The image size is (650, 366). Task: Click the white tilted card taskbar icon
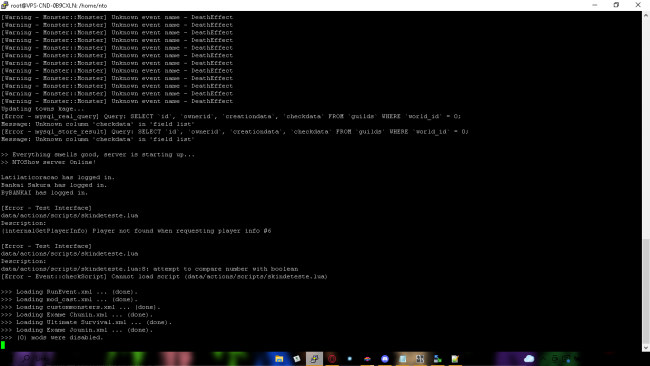pyautogui.click(x=297, y=359)
